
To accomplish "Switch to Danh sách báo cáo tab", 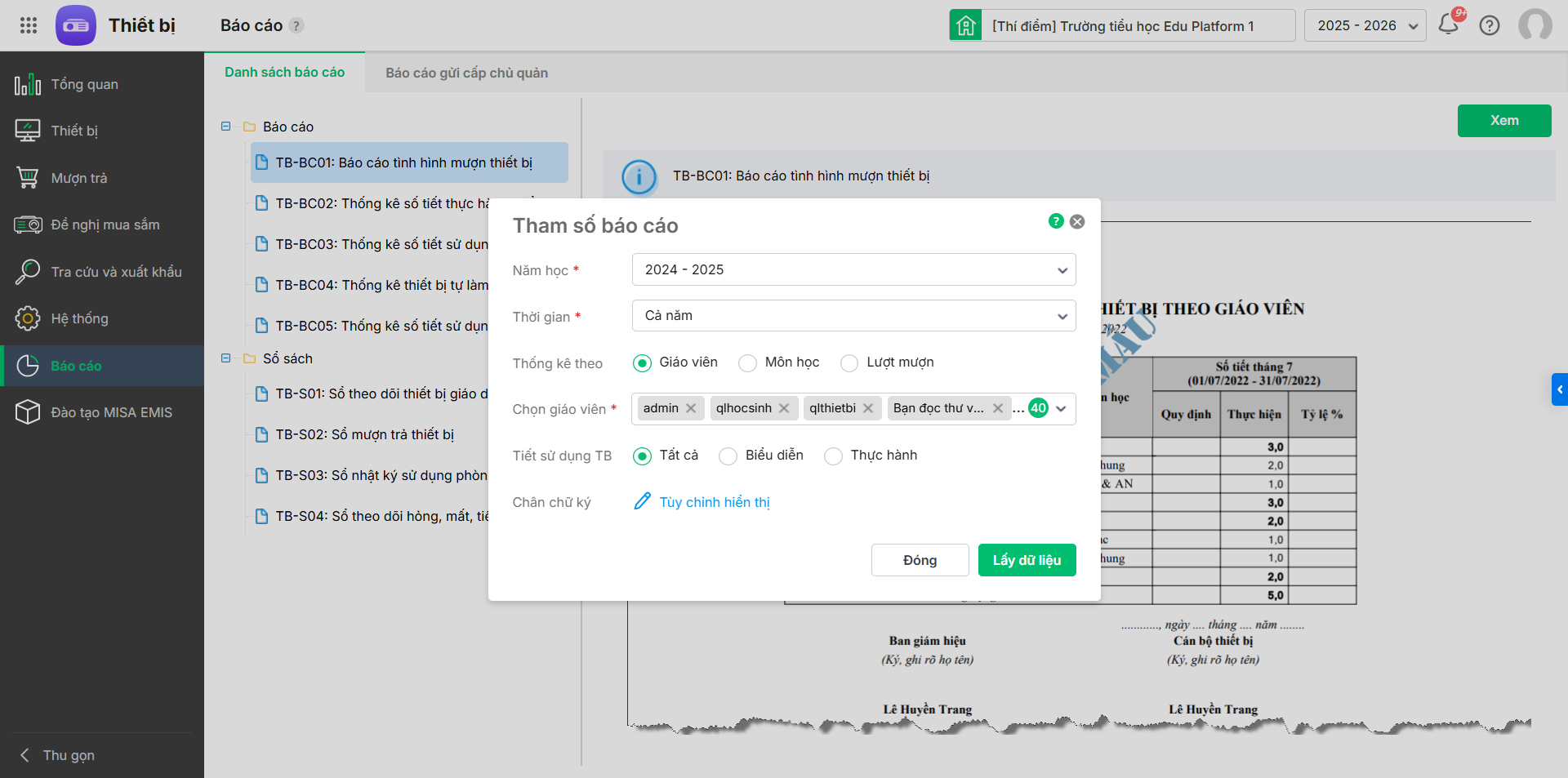I will (x=284, y=73).
